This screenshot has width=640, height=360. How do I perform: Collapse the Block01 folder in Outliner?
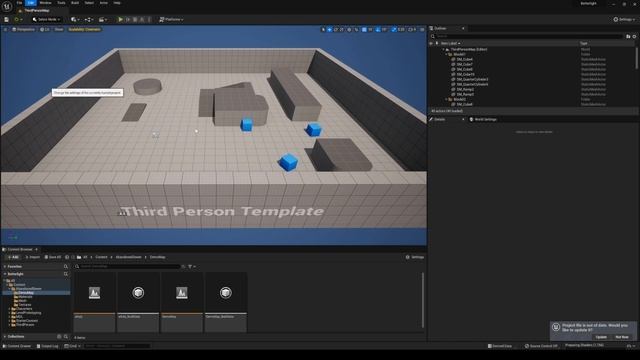click(x=446, y=54)
